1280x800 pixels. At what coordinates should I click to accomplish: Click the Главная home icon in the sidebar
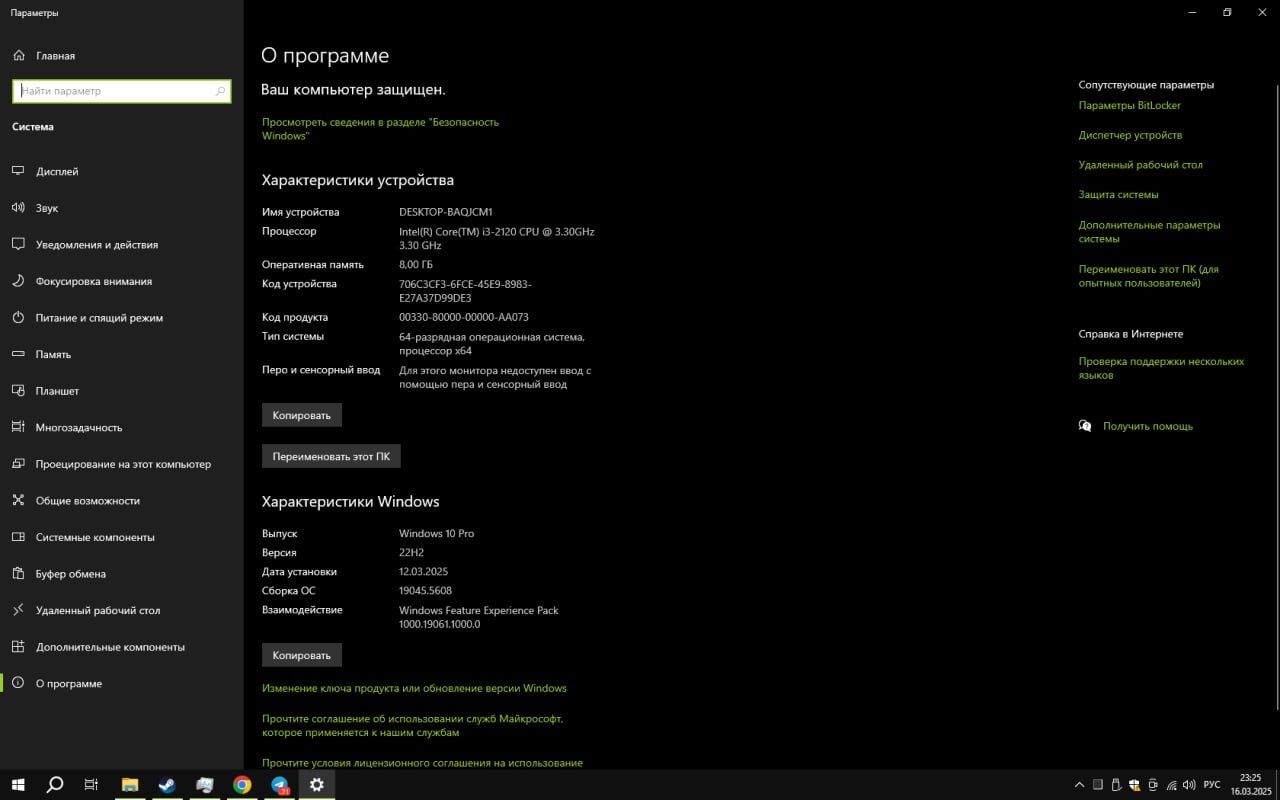pyautogui.click(x=18, y=56)
